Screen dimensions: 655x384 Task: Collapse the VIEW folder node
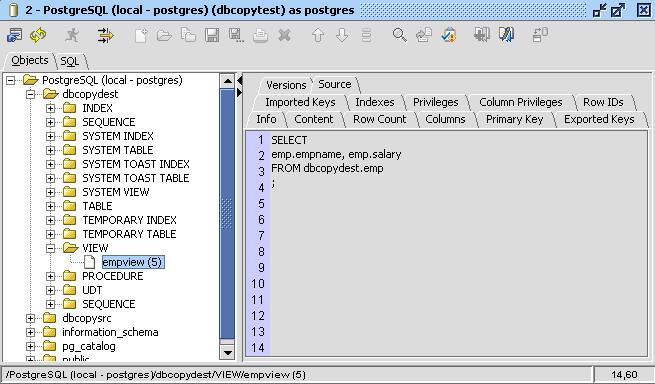[51, 248]
